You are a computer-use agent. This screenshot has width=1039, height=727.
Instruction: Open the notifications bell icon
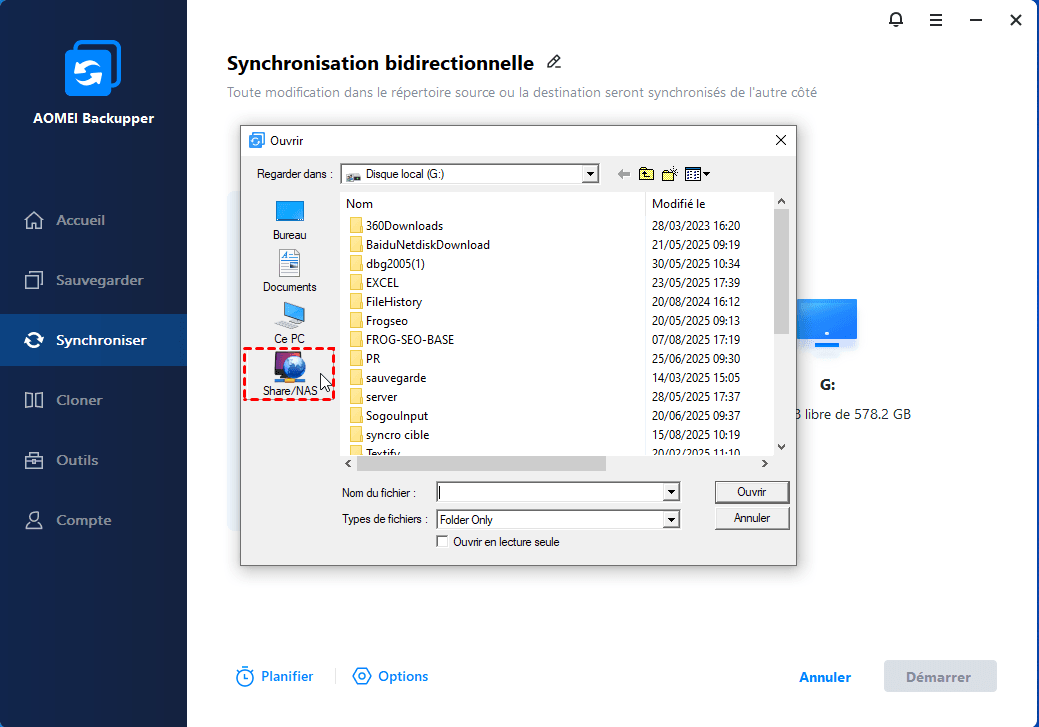(x=895, y=20)
